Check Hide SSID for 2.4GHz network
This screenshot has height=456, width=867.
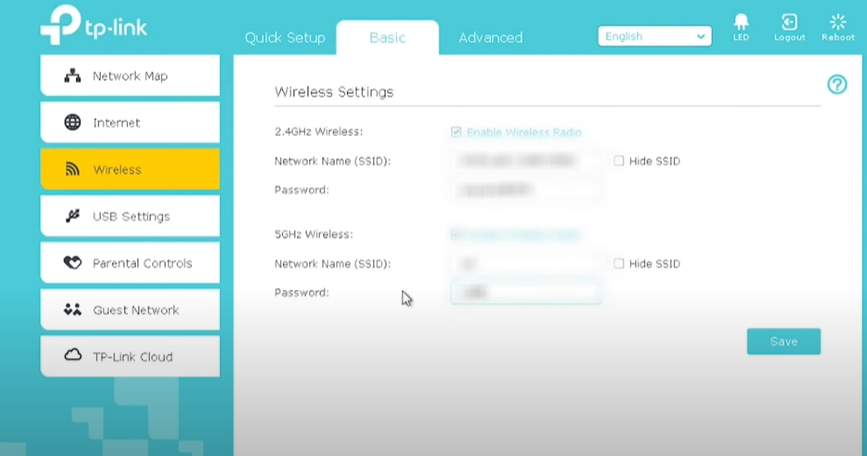[619, 161]
